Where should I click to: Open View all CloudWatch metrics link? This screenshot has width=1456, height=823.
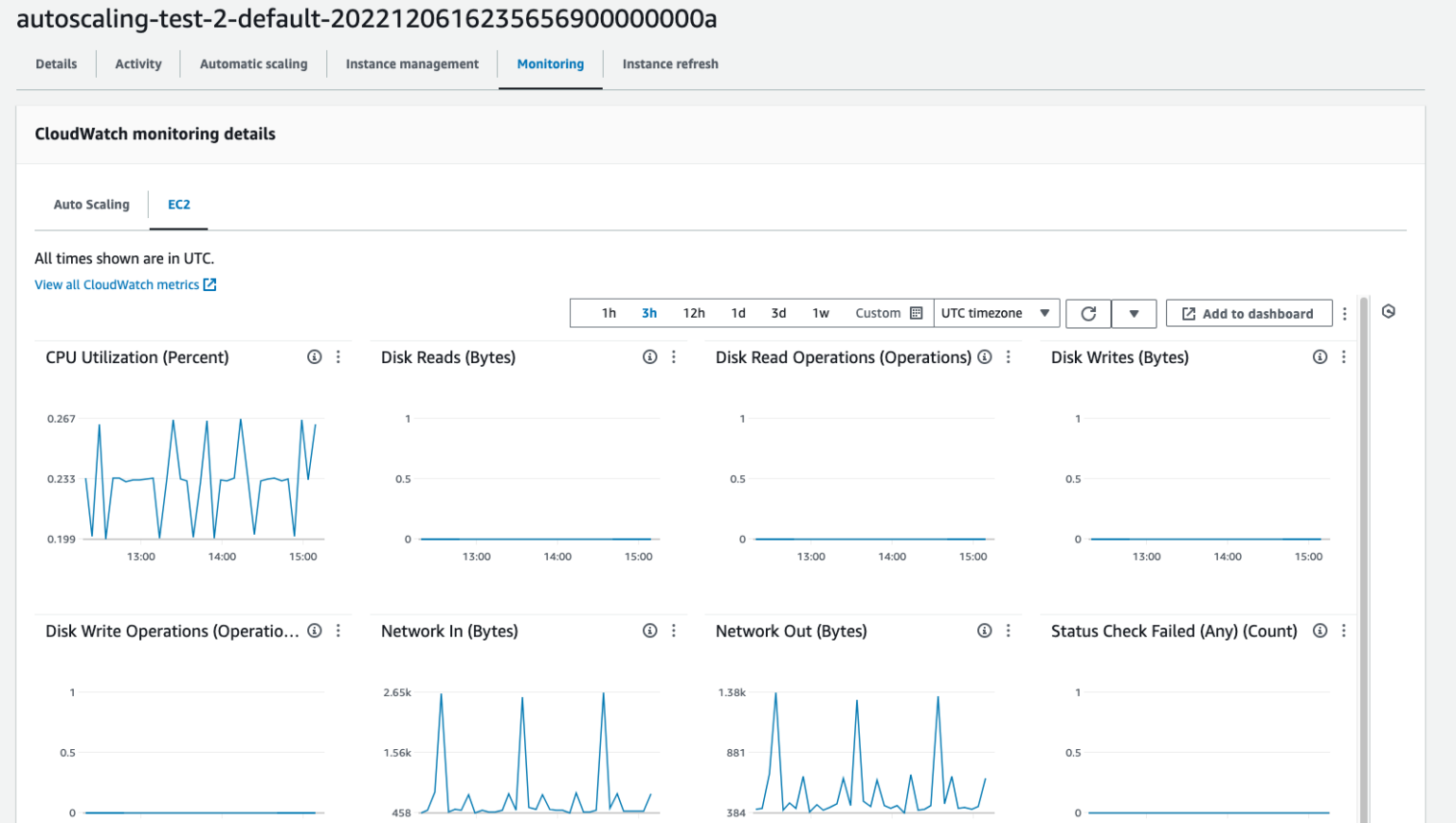[118, 284]
